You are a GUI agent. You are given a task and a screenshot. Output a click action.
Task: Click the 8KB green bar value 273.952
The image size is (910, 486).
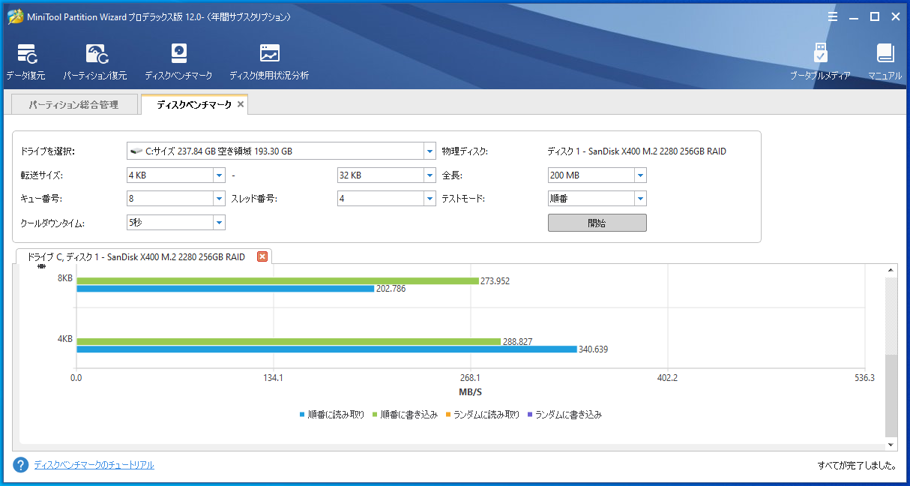(x=495, y=281)
